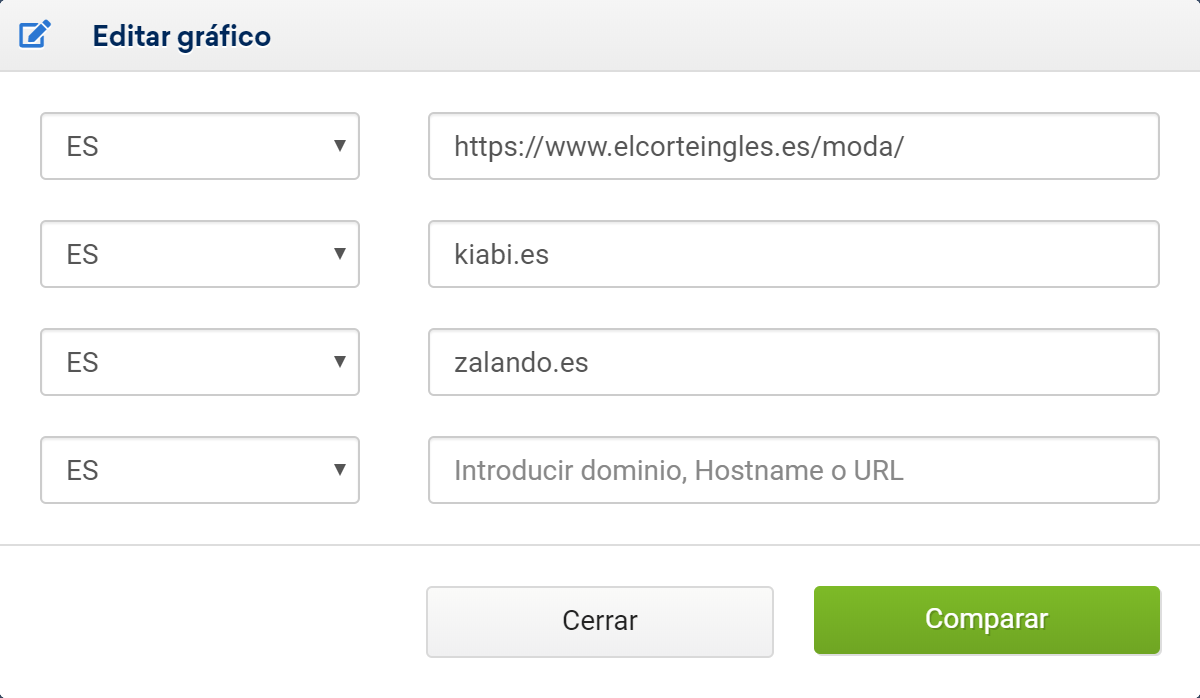This screenshot has height=698, width=1200.
Task: Click into the kiabi.es domain field
Action: (x=793, y=254)
